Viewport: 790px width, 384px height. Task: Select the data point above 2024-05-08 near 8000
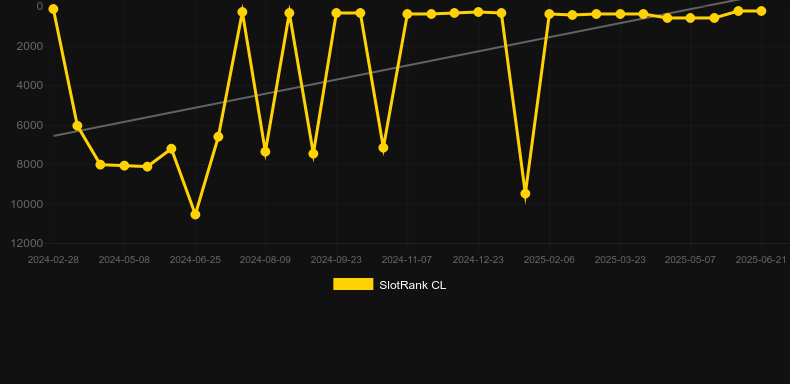tap(124, 166)
